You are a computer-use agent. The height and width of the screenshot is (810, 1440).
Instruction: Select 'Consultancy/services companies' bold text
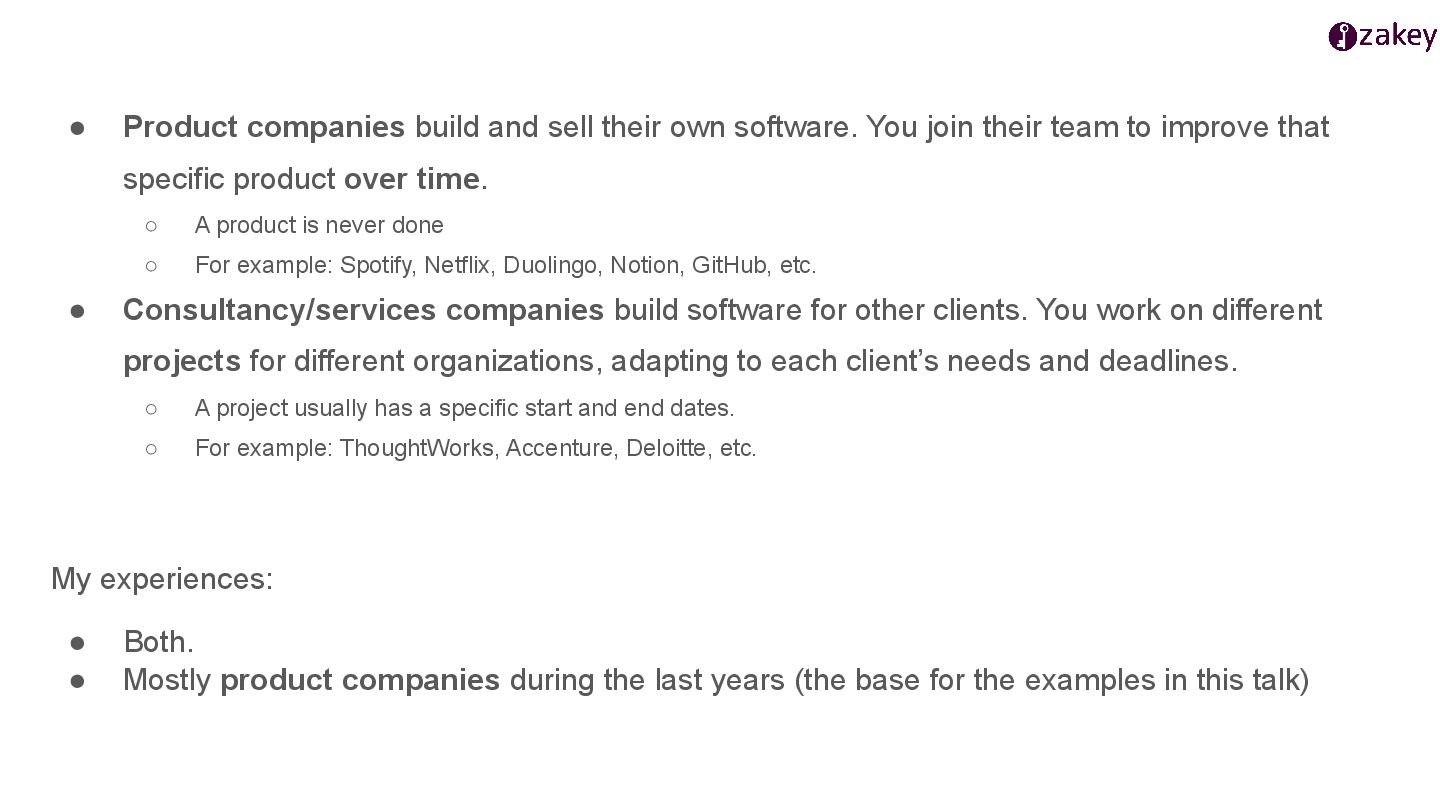click(363, 310)
